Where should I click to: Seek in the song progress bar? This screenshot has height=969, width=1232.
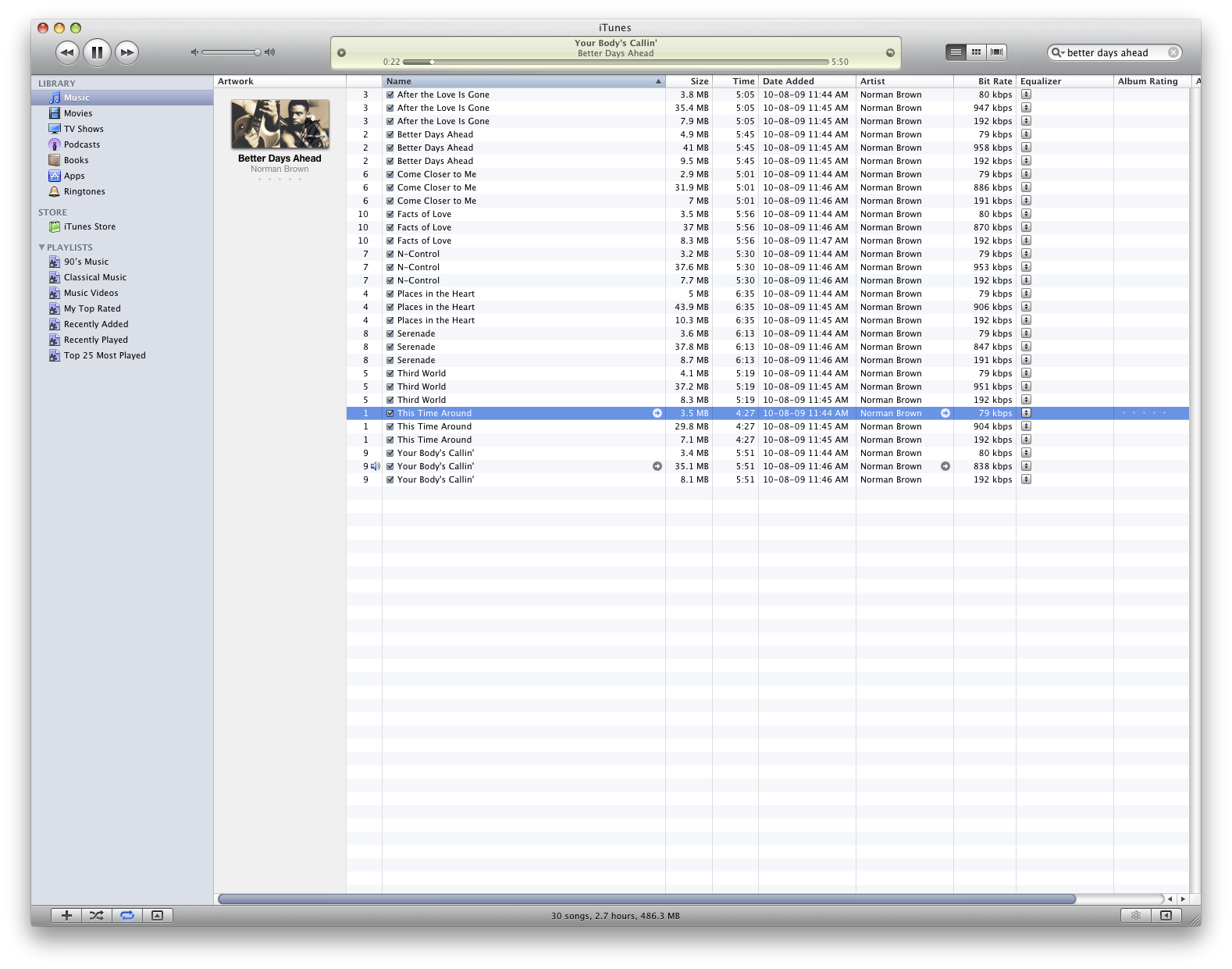coord(615,62)
